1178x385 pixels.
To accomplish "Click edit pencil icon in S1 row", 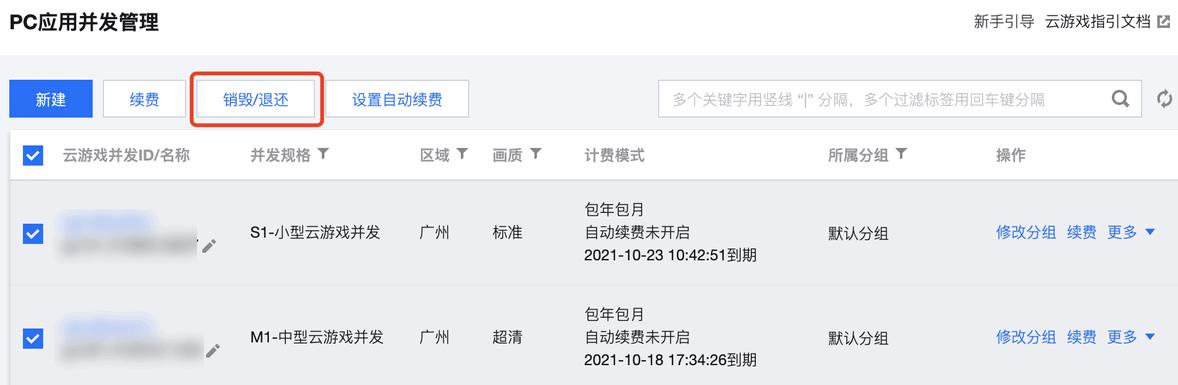I will point(209,245).
